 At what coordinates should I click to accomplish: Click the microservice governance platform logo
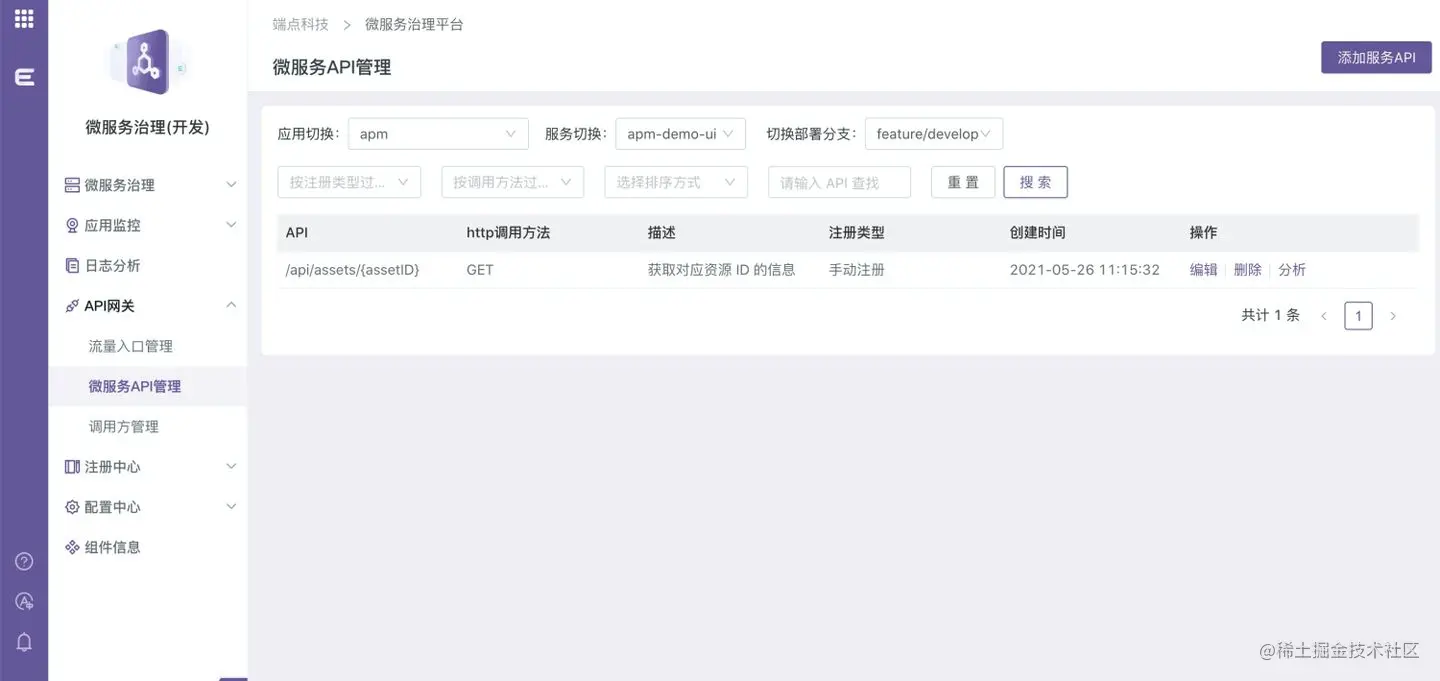pos(148,62)
